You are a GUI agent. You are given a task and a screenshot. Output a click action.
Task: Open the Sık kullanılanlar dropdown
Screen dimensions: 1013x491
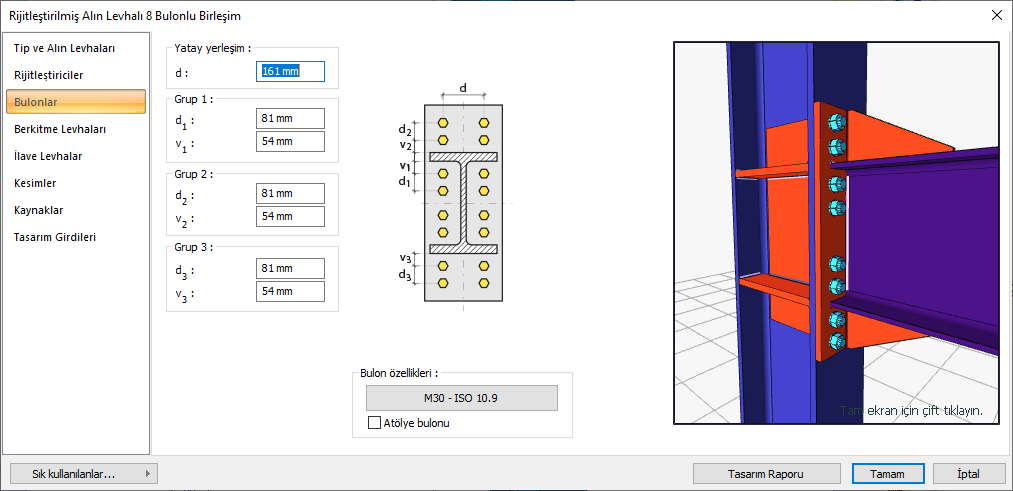85,474
